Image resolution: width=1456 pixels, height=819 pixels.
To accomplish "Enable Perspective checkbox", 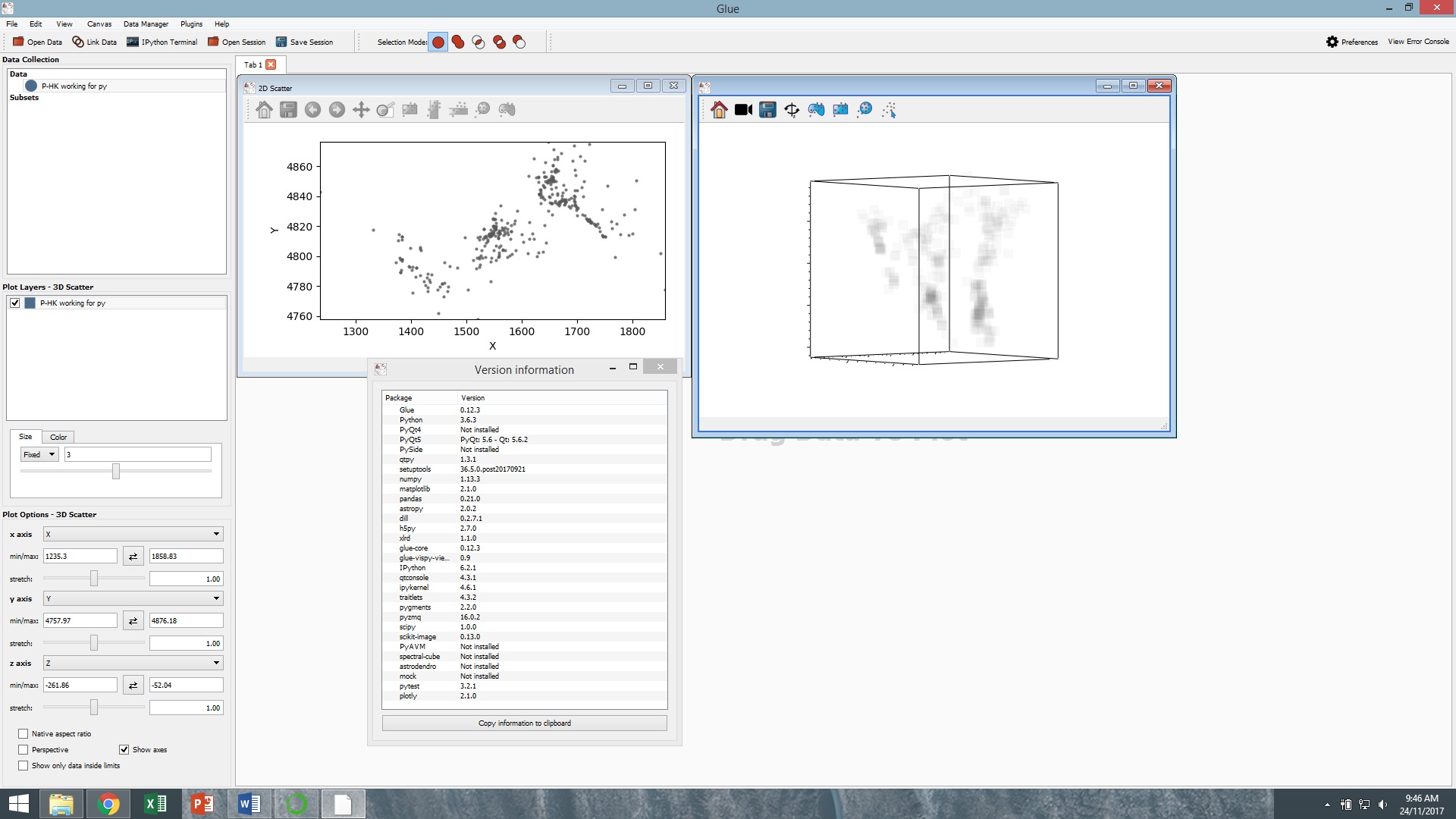I will [x=24, y=749].
